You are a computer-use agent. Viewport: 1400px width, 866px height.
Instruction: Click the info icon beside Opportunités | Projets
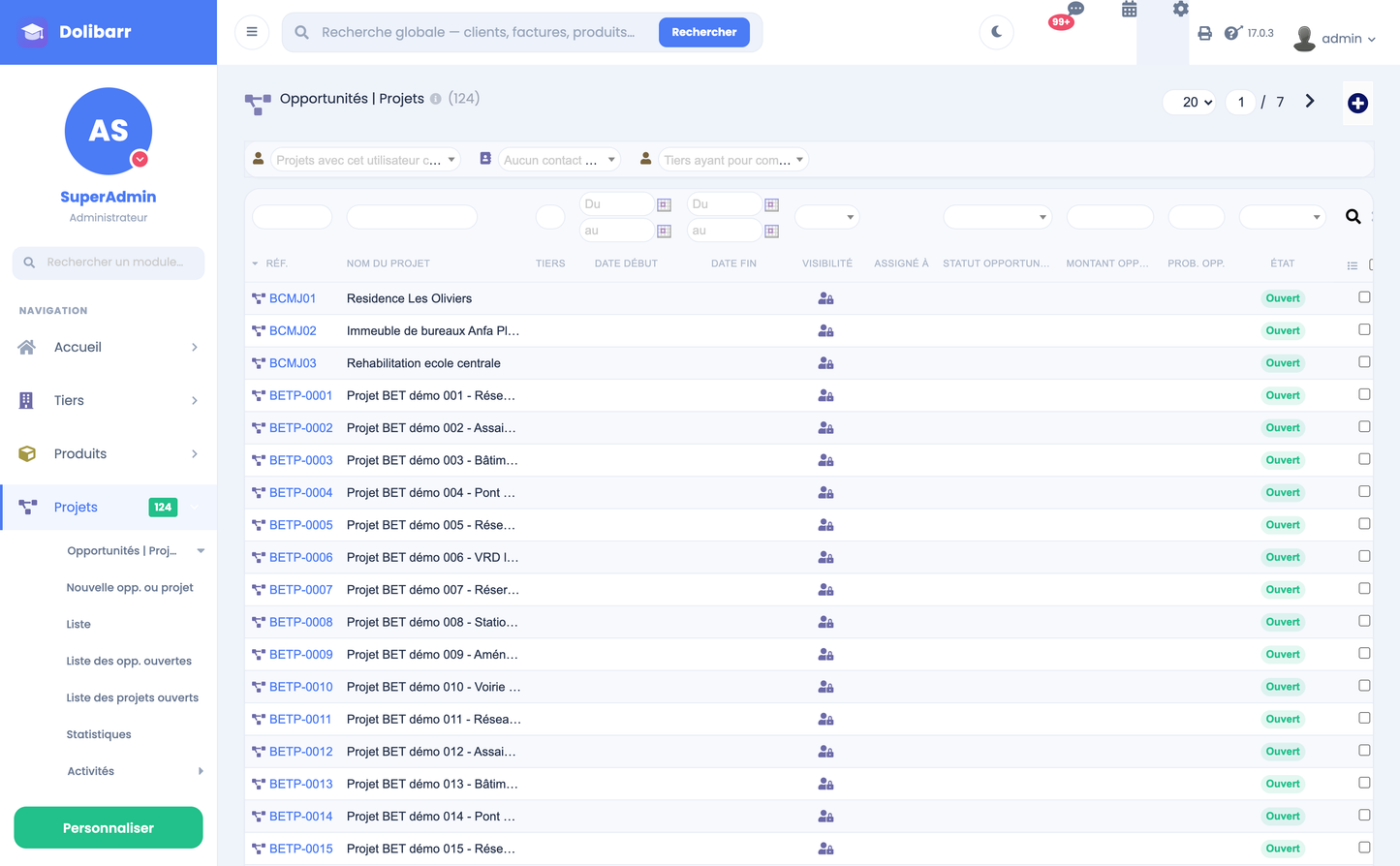pos(436,99)
